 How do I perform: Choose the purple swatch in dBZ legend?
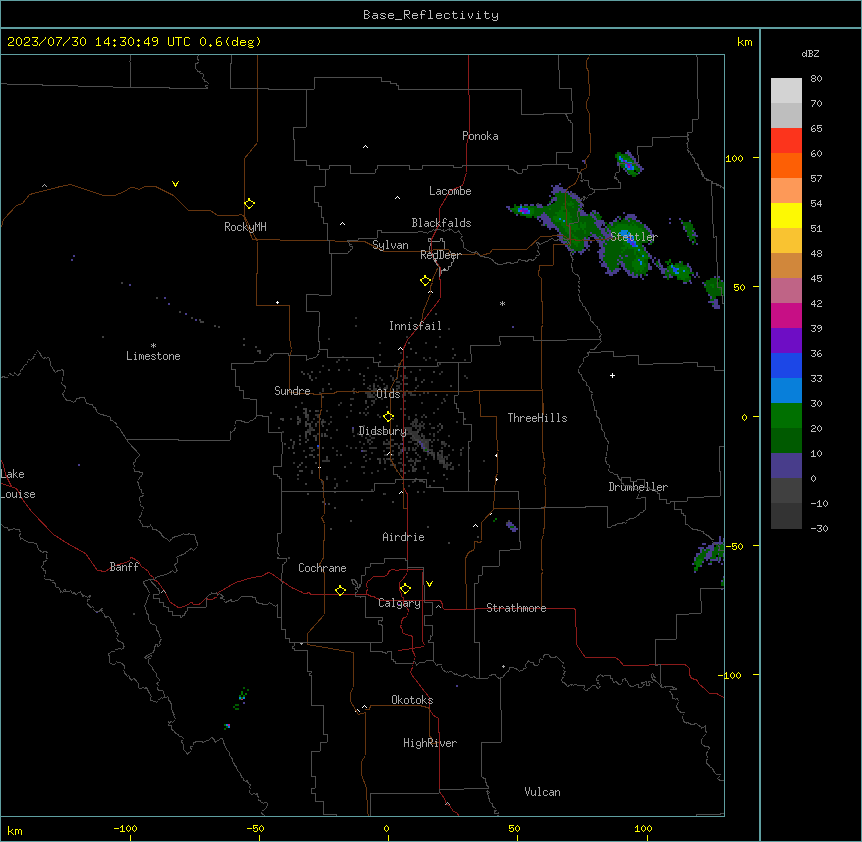[786, 341]
